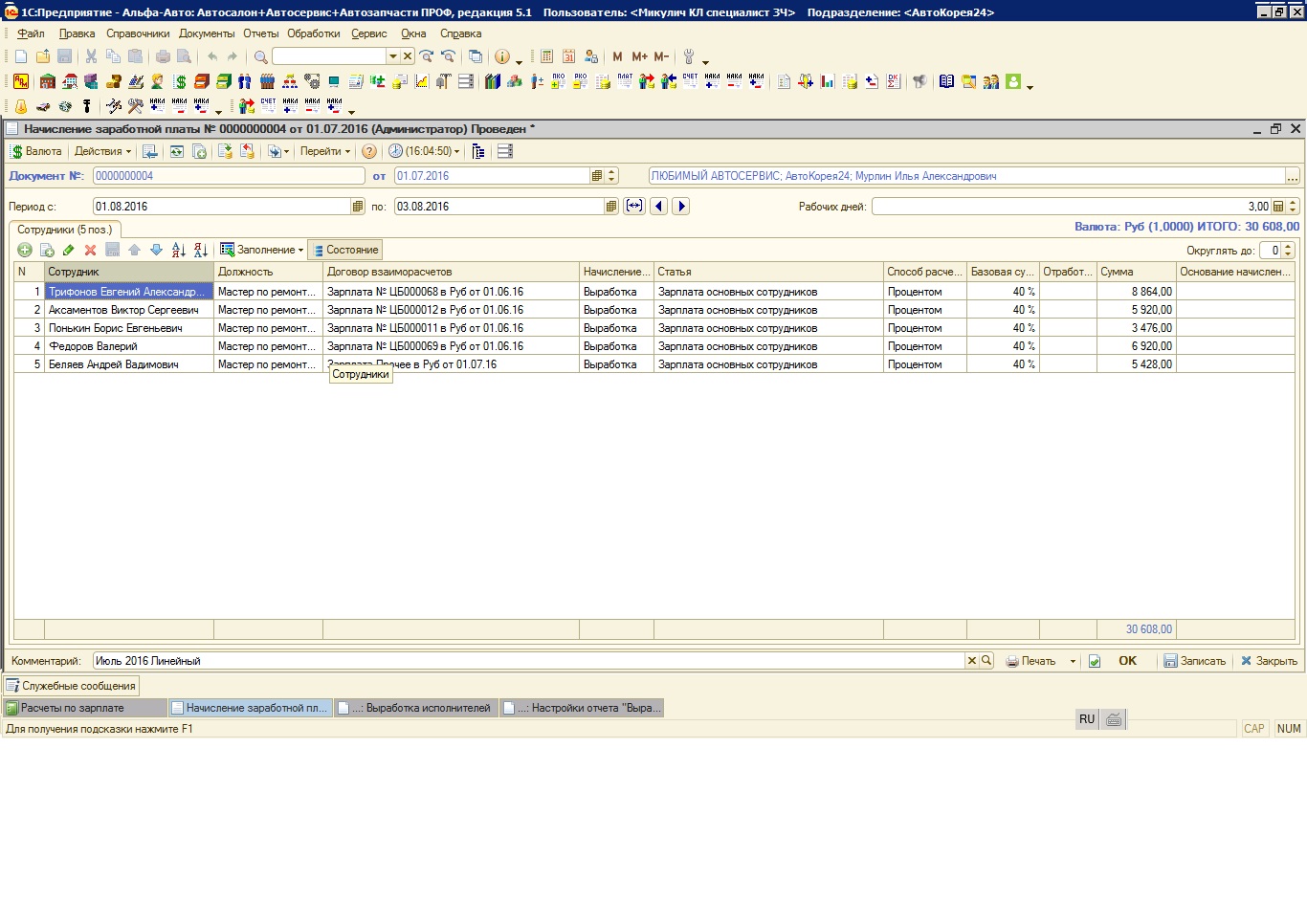This screenshot has height=924, width=1307.
Task: Click the Закрыть button
Action: coord(1269,661)
